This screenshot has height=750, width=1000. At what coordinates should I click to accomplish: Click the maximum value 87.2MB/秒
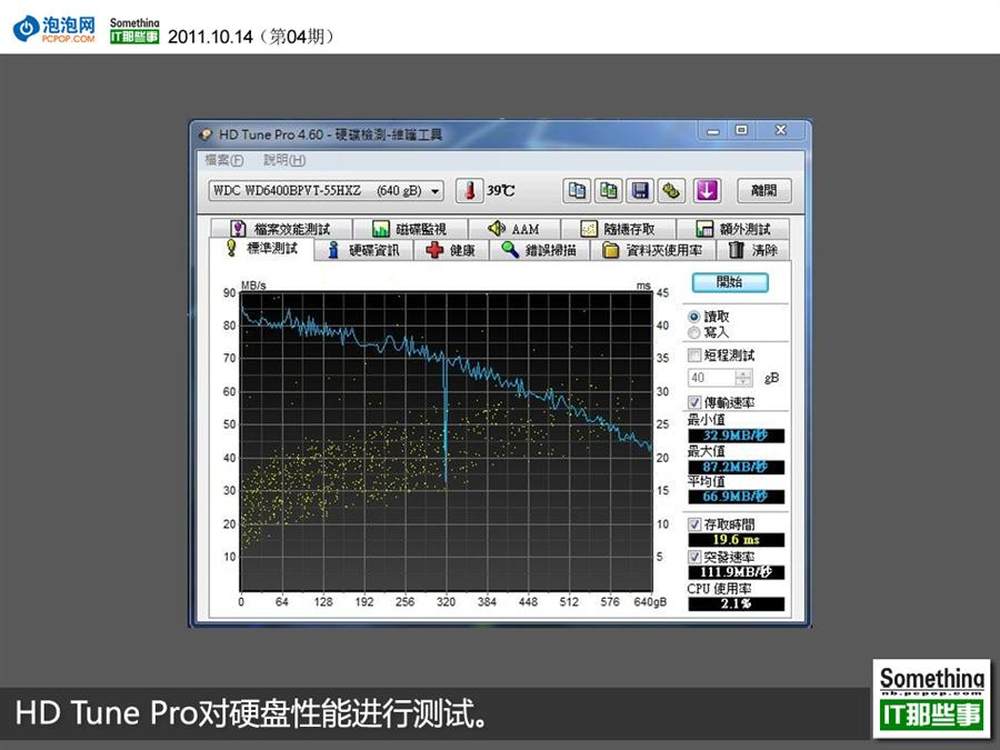point(736,467)
